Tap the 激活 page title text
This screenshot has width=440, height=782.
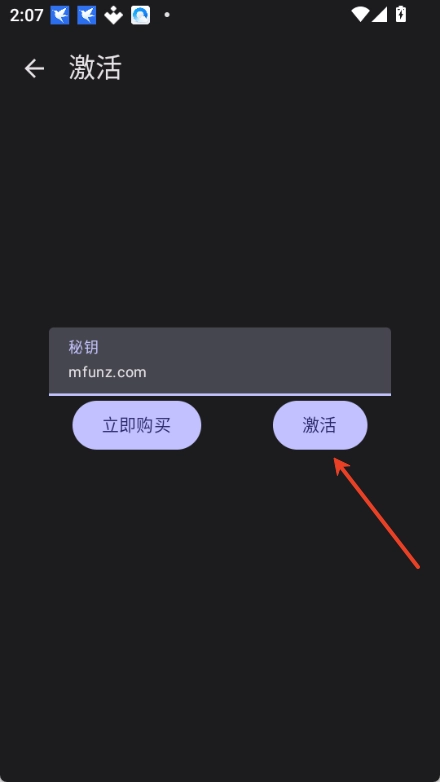95,67
